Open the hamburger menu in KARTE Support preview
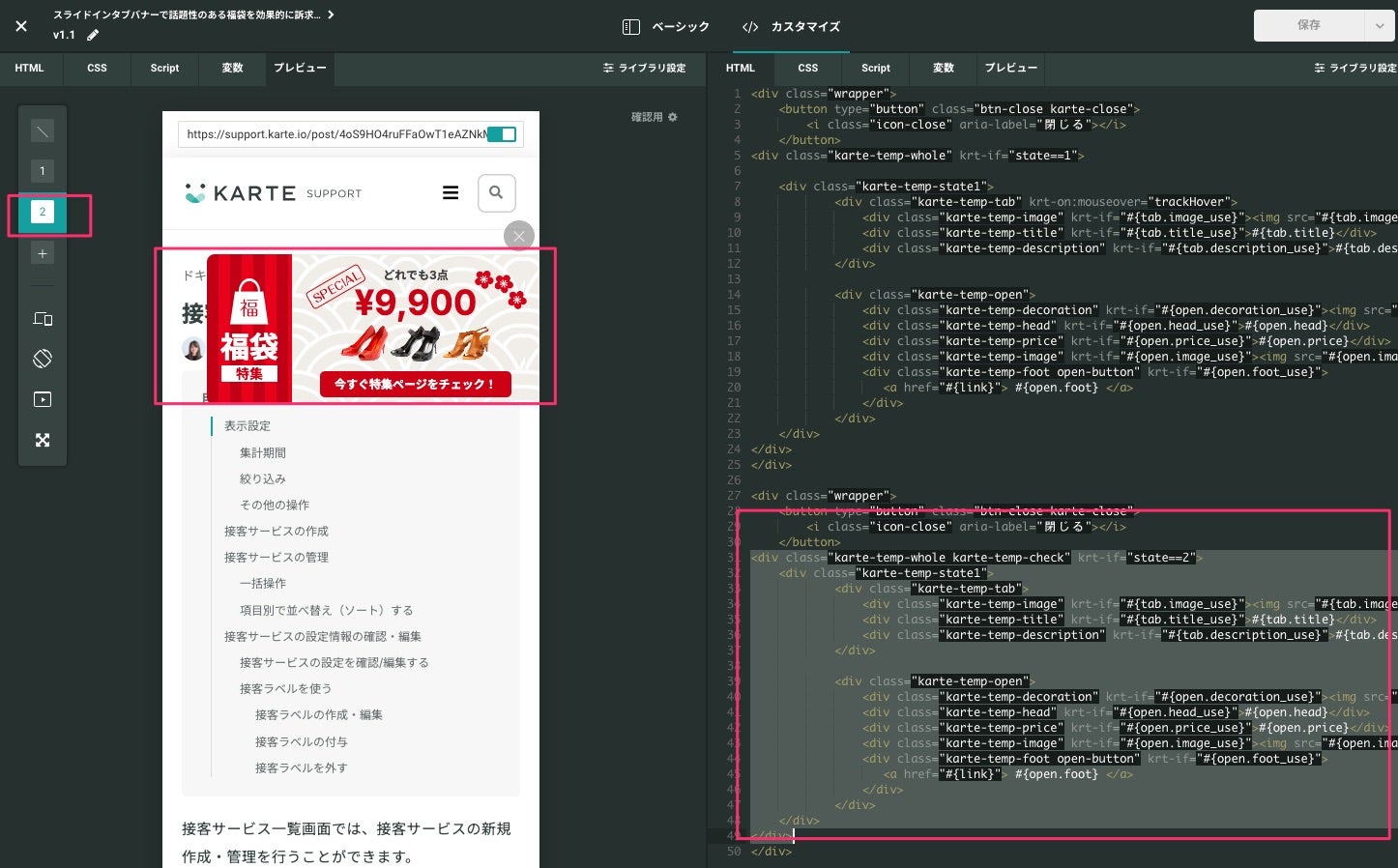Viewport: 1398px width, 868px height. coord(451,193)
